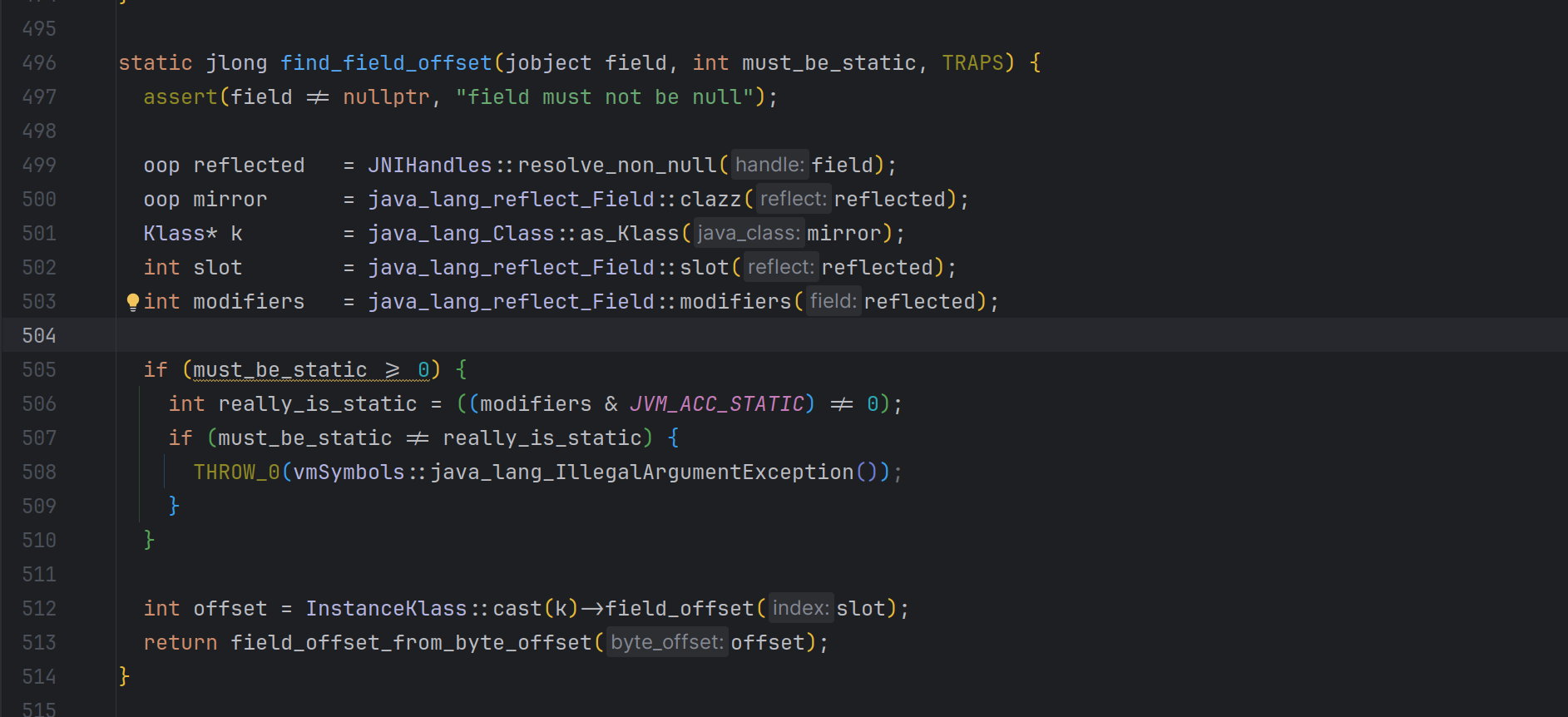Click field_offset_from_byte_offset call

point(411,643)
